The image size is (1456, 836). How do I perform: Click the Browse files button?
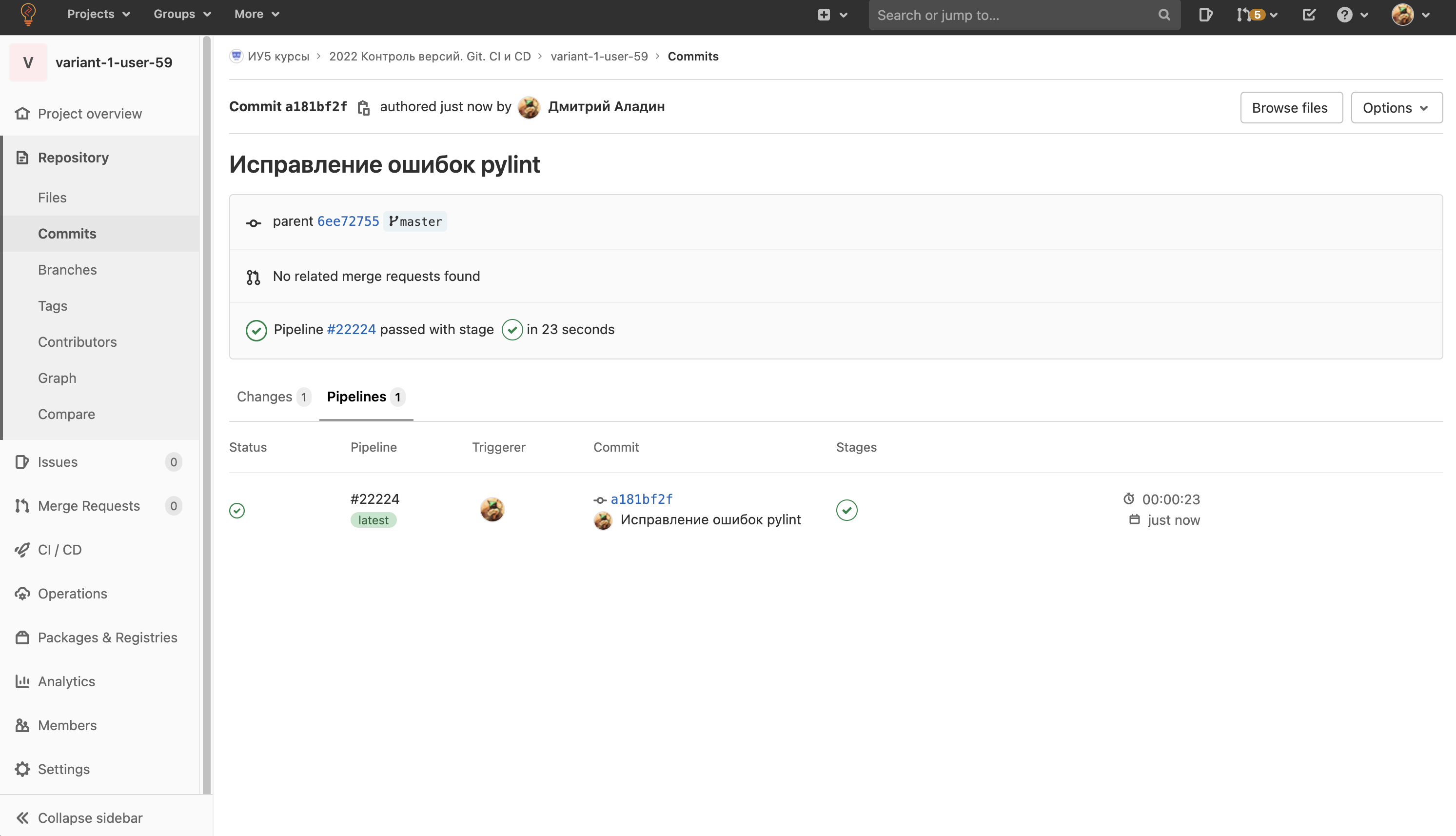1290,107
